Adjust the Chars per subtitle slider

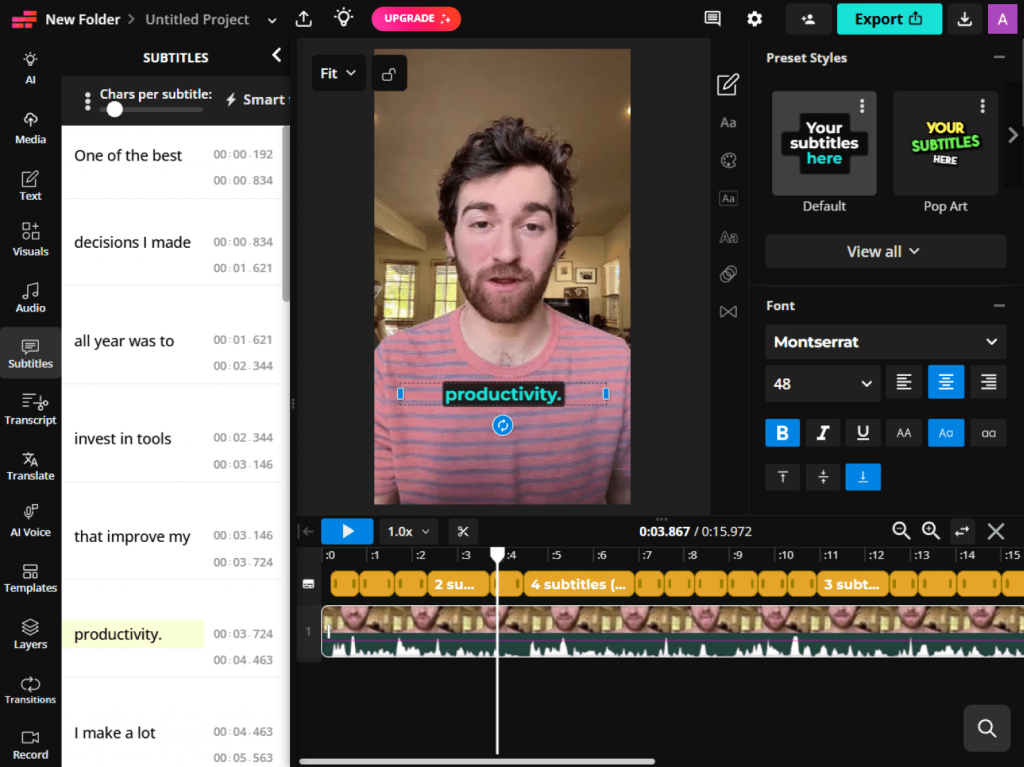pos(115,109)
